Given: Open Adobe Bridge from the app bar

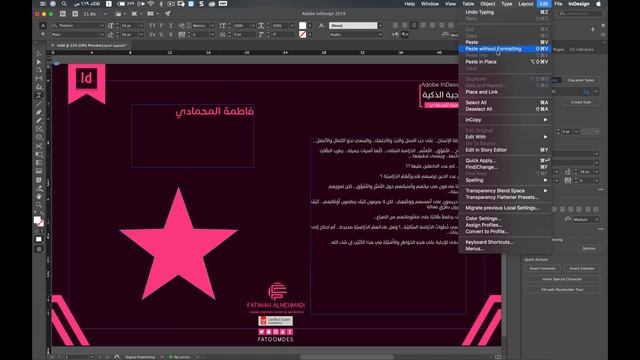Looking at the screenshot, I should (63, 13).
